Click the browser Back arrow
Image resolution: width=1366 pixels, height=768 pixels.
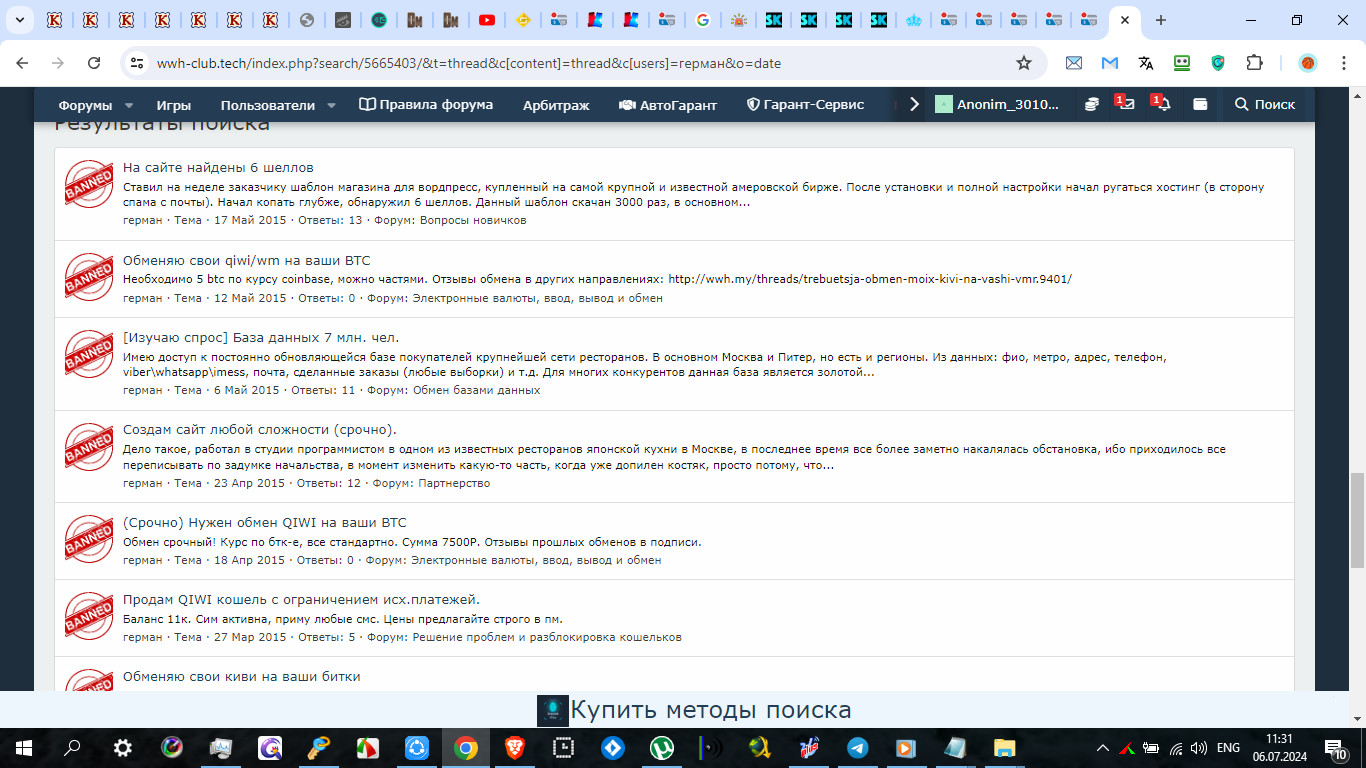(x=22, y=63)
